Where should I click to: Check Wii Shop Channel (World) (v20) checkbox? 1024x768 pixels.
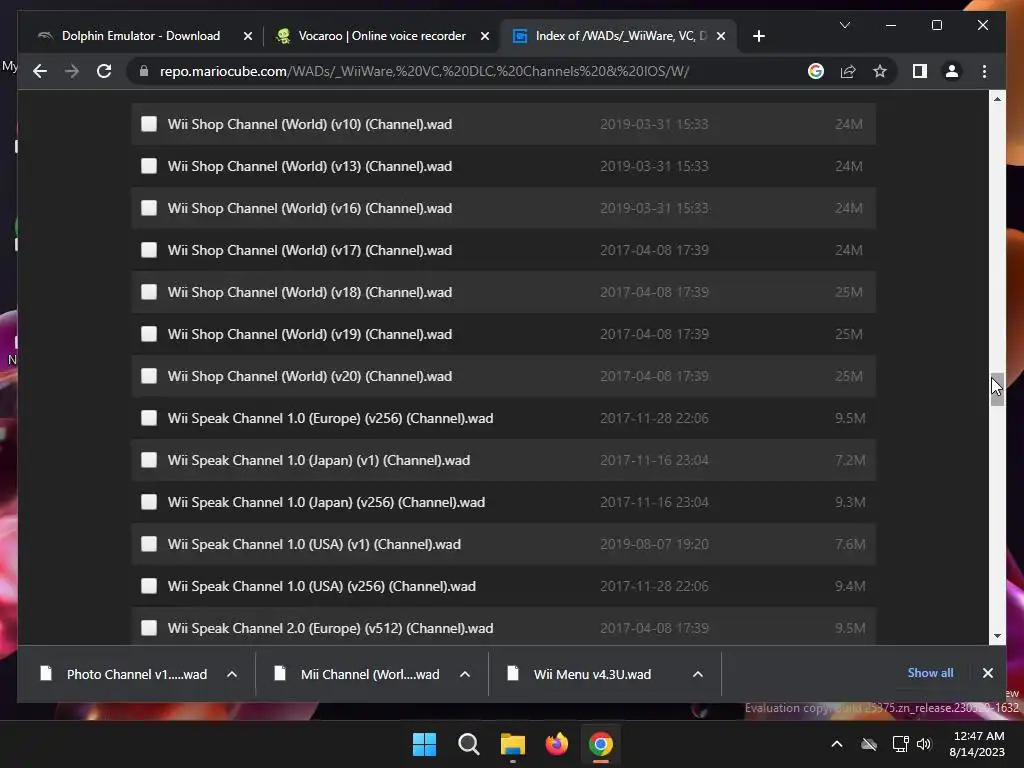tap(149, 376)
